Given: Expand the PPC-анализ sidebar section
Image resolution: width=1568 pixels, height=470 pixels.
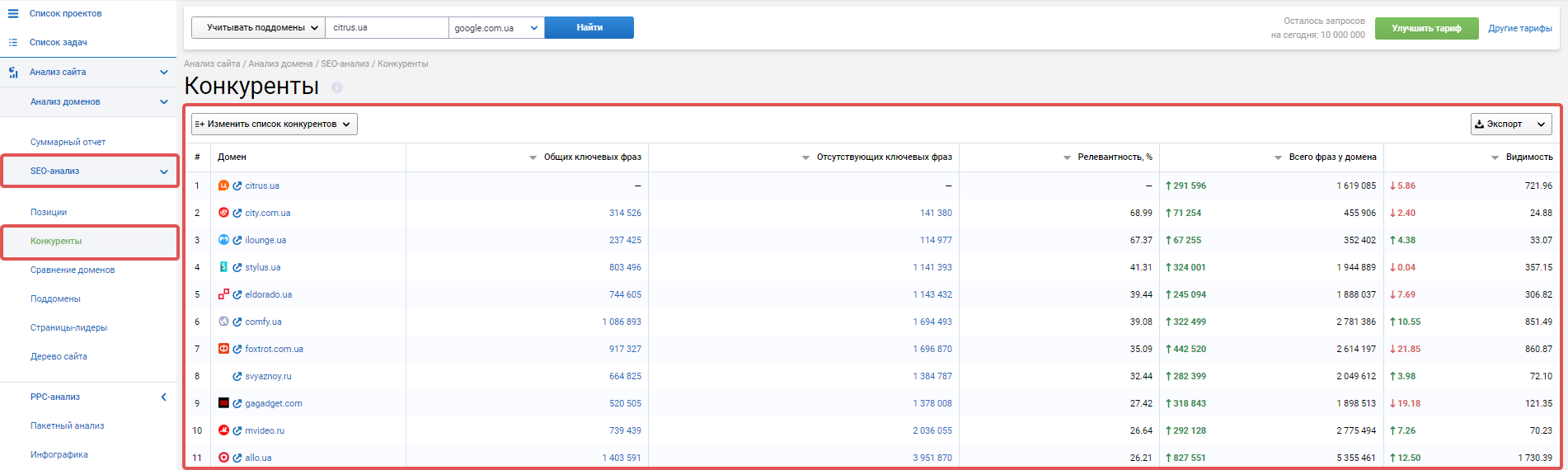Looking at the screenshot, I should coord(164,397).
